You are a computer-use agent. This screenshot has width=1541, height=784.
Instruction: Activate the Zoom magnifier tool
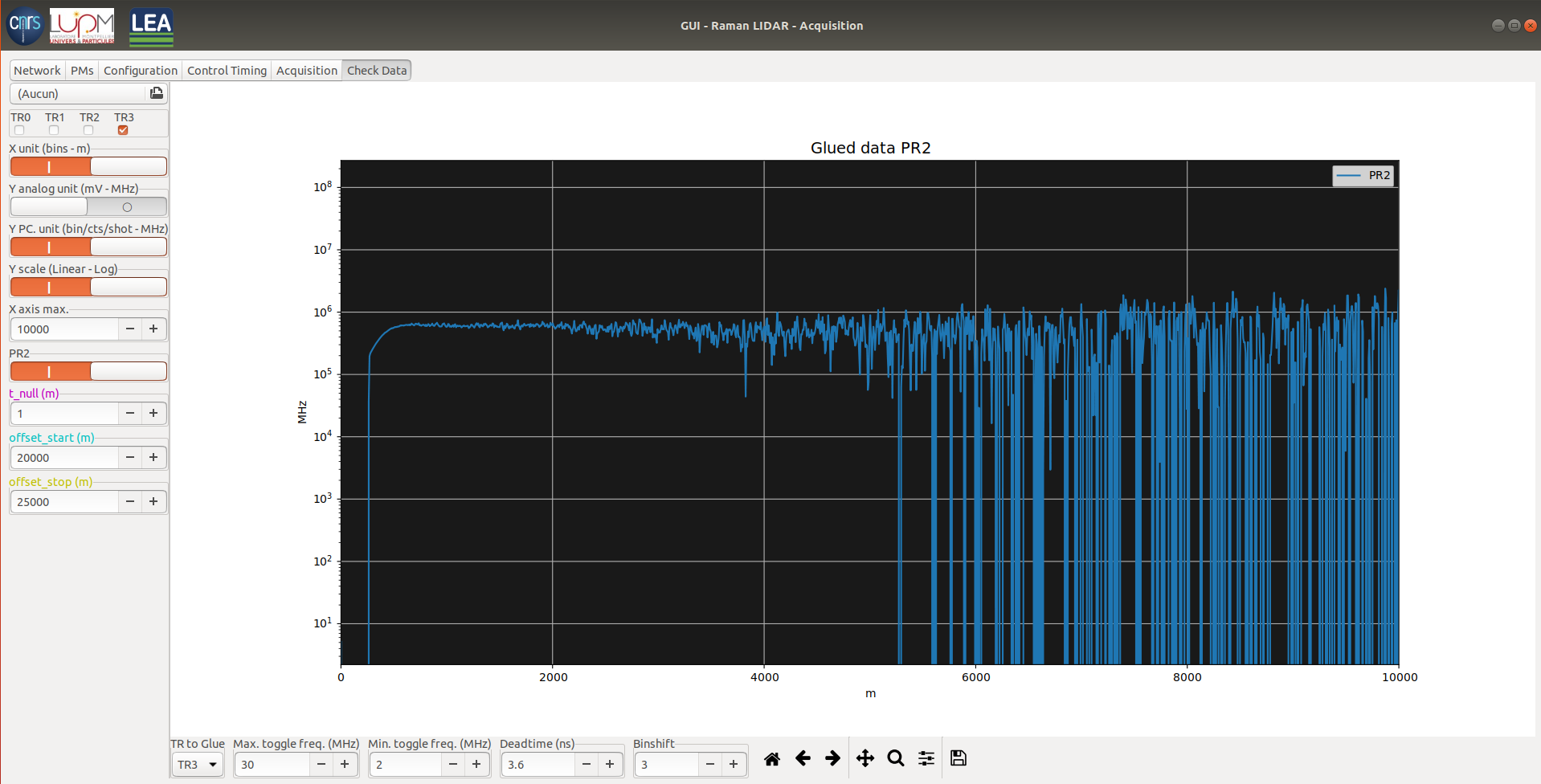coord(895,758)
